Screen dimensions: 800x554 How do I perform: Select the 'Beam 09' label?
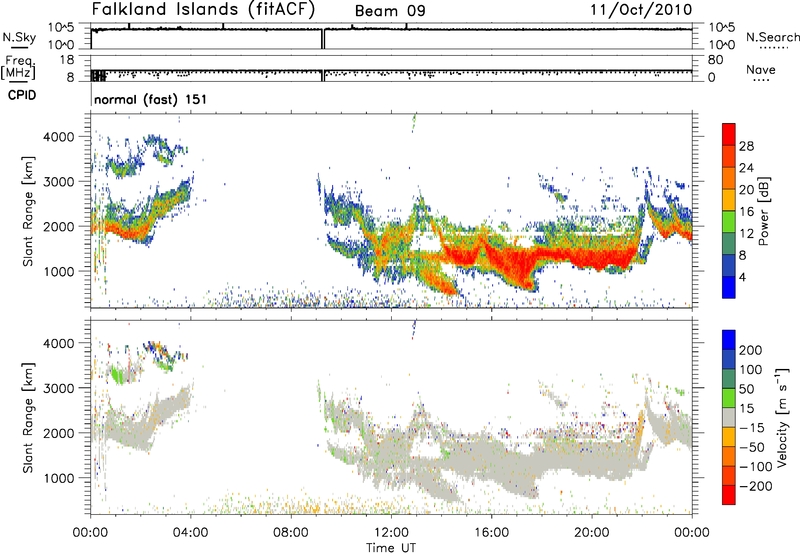390,11
